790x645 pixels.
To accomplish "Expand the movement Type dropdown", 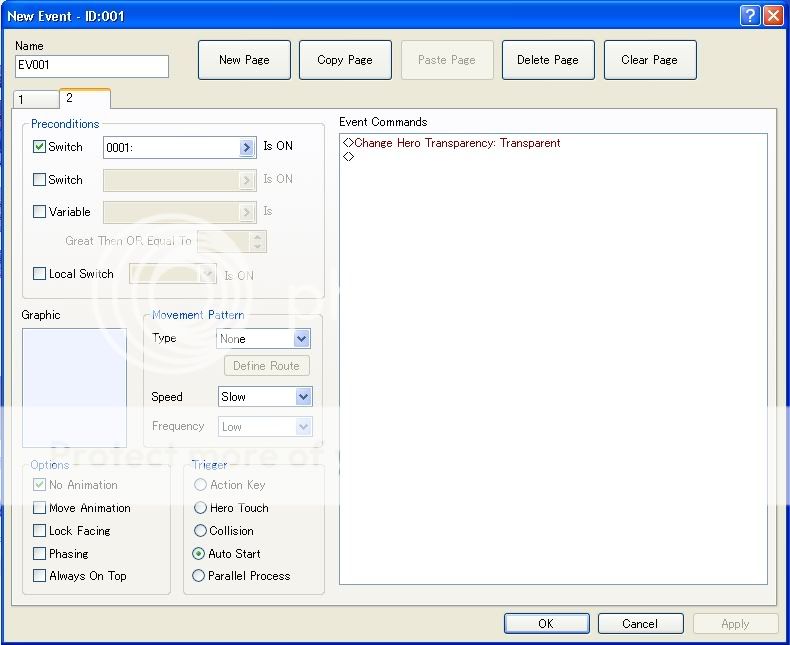I will point(302,340).
